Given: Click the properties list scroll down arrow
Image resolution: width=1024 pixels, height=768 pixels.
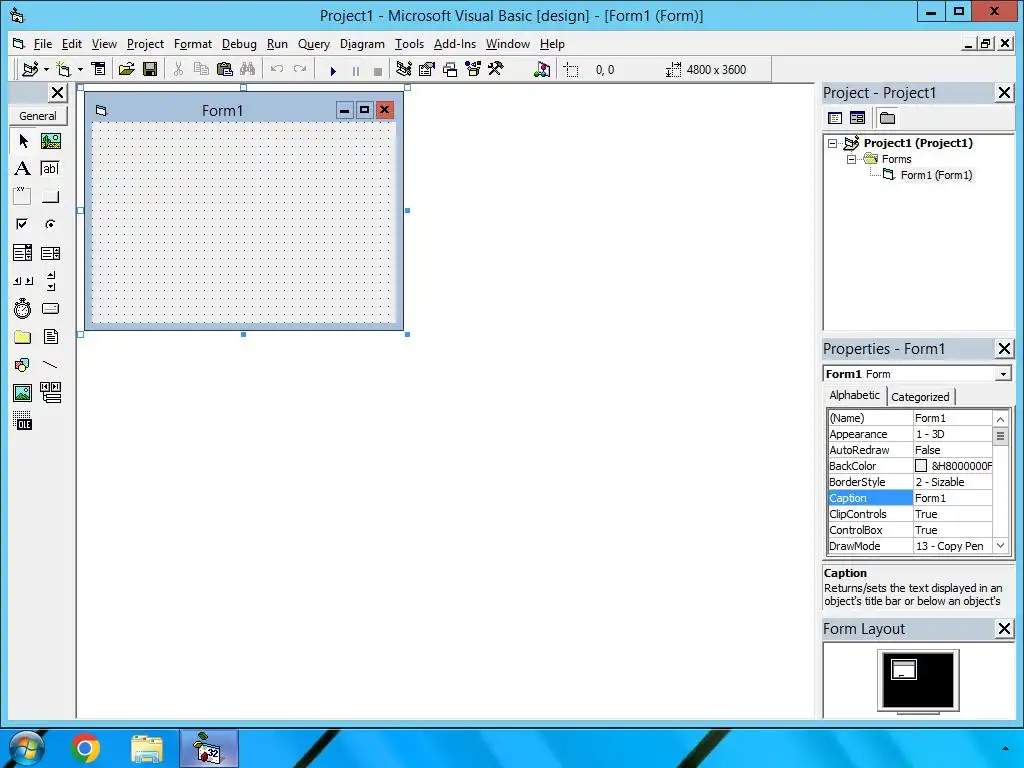Looking at the screenshot, I should [1000, 545].
